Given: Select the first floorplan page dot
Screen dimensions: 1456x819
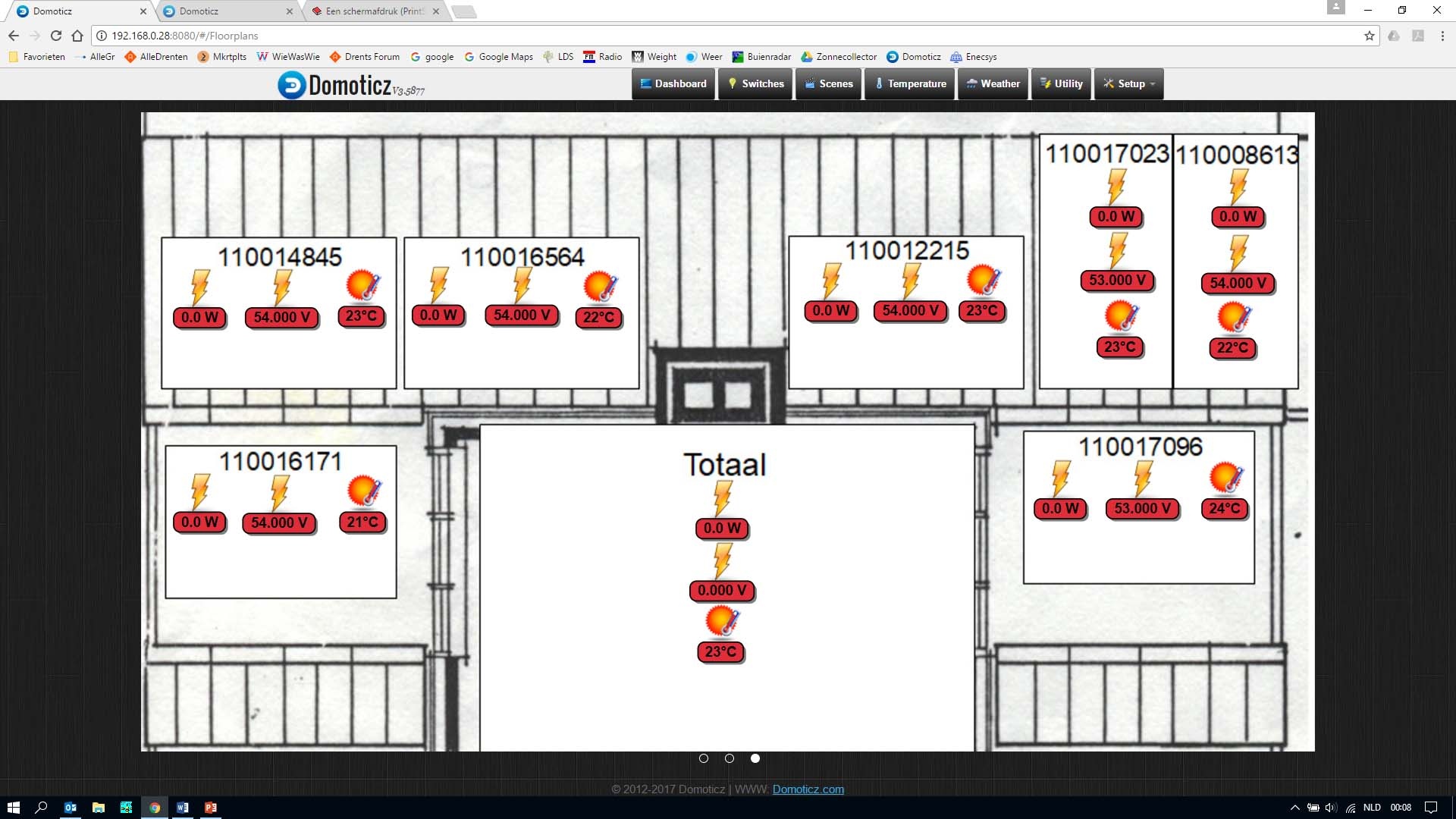Looking at the screenshot, I should [704, 758].
